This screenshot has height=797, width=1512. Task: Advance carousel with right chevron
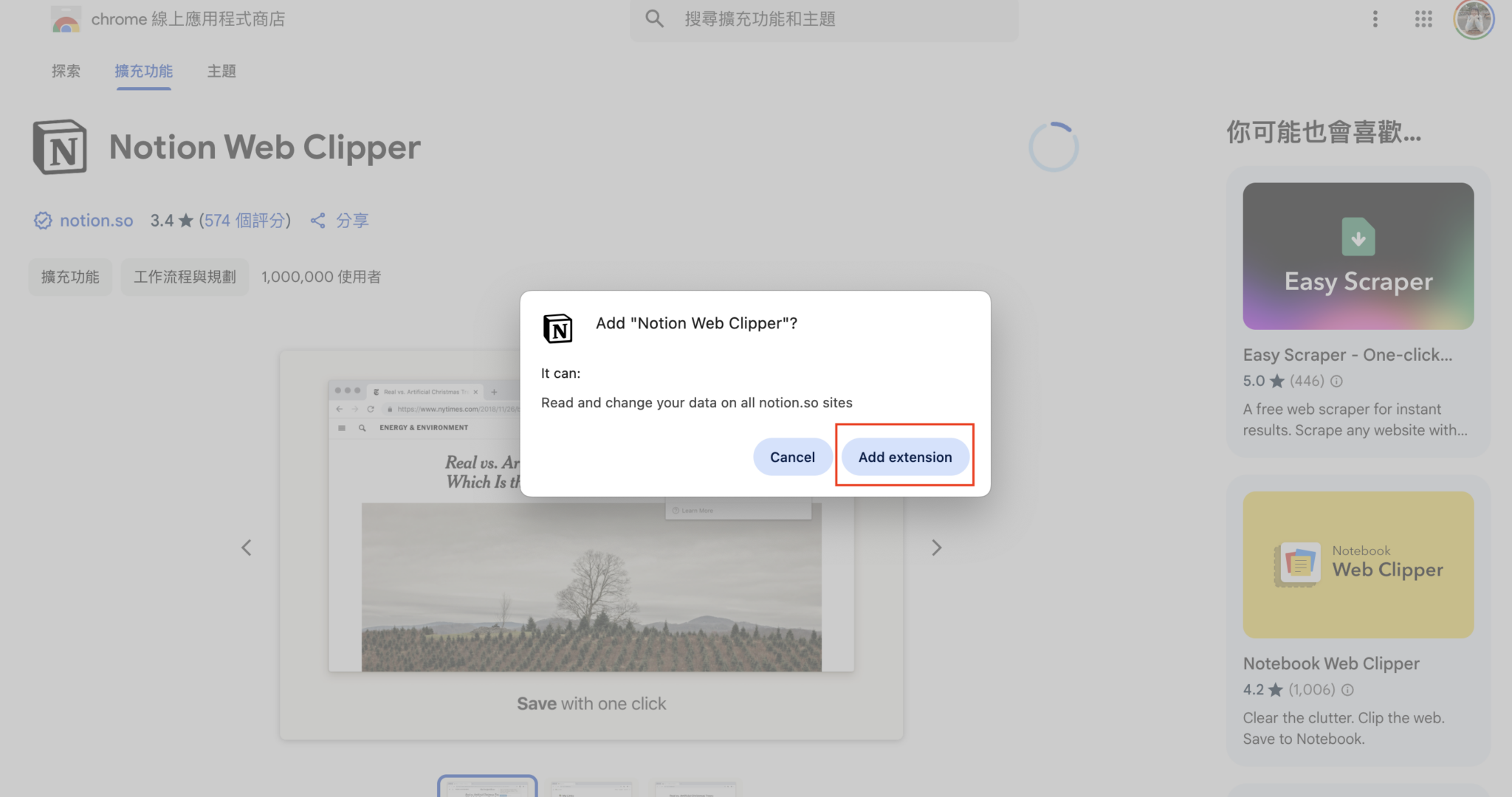936,547
